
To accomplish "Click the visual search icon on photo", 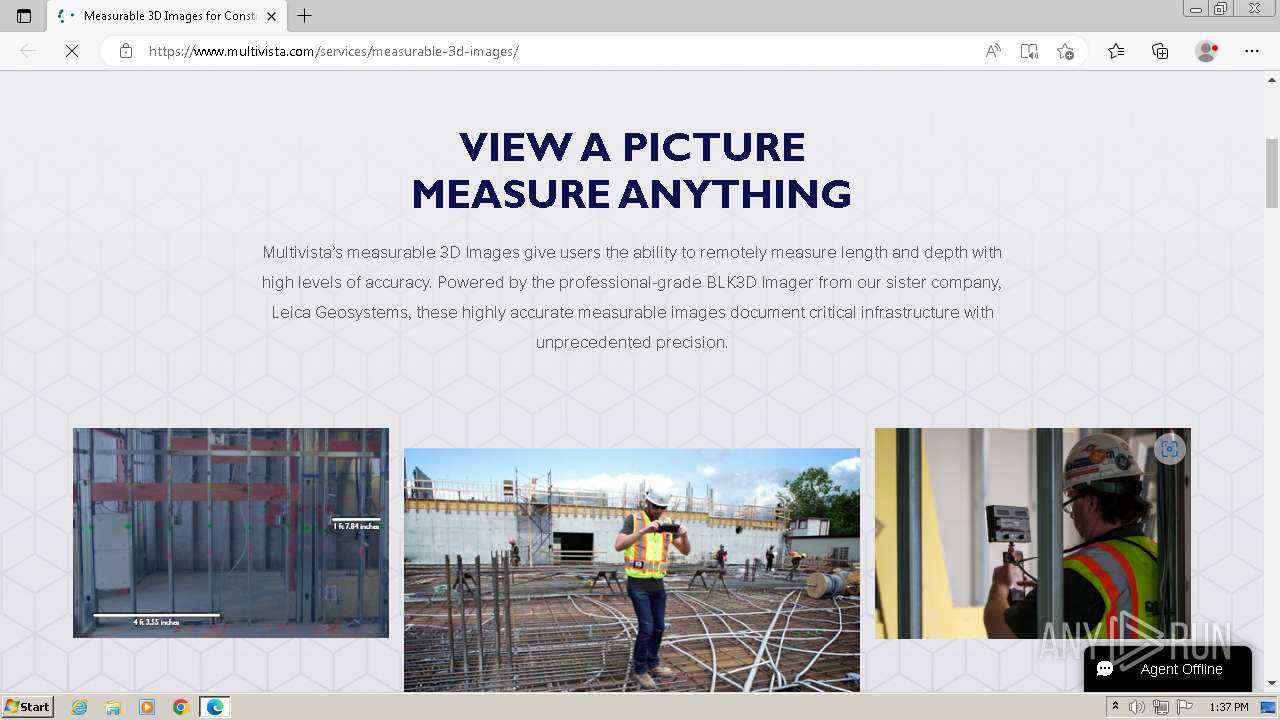I will [1169, 449].
